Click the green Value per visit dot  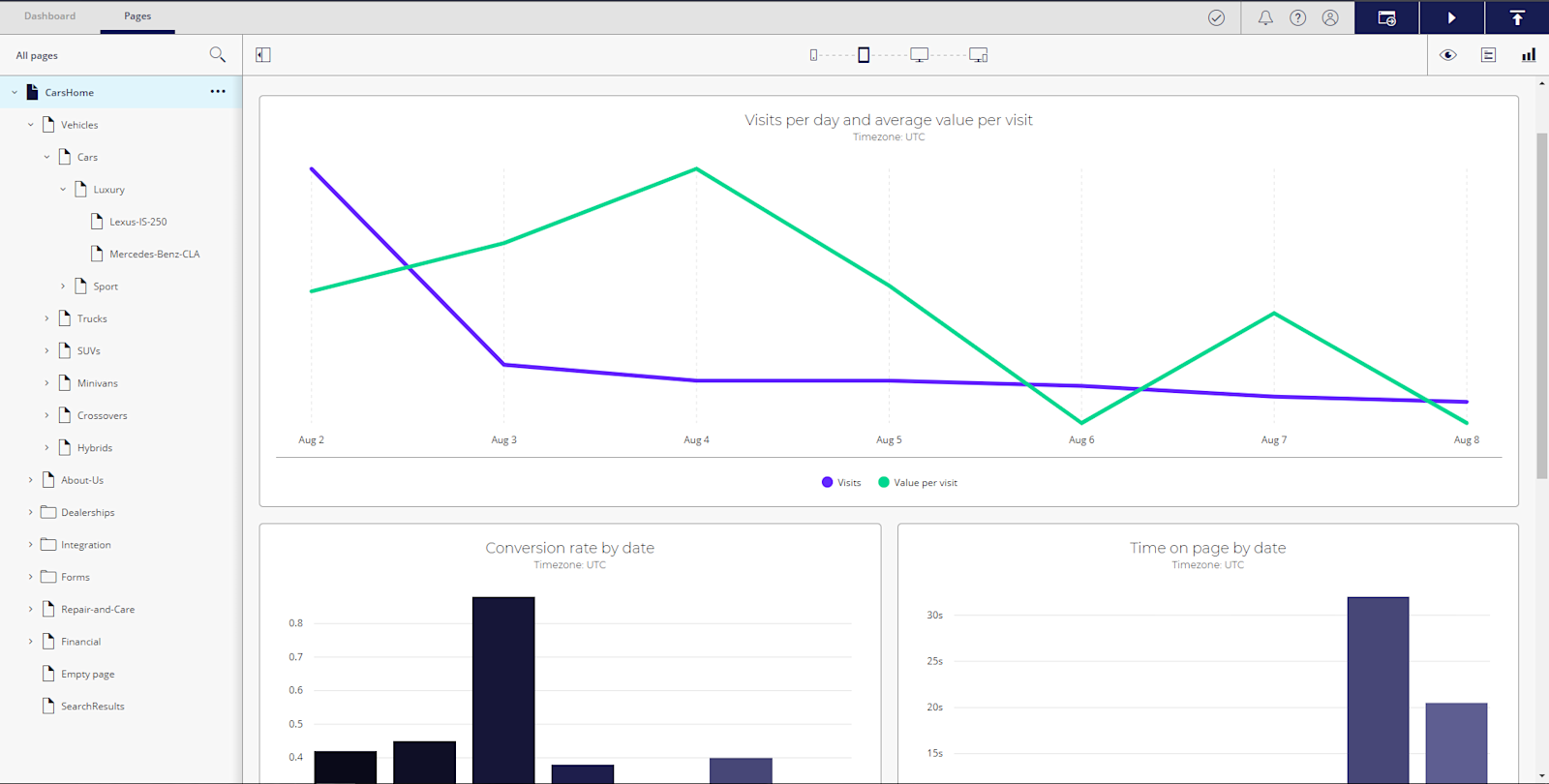(883, 482)
